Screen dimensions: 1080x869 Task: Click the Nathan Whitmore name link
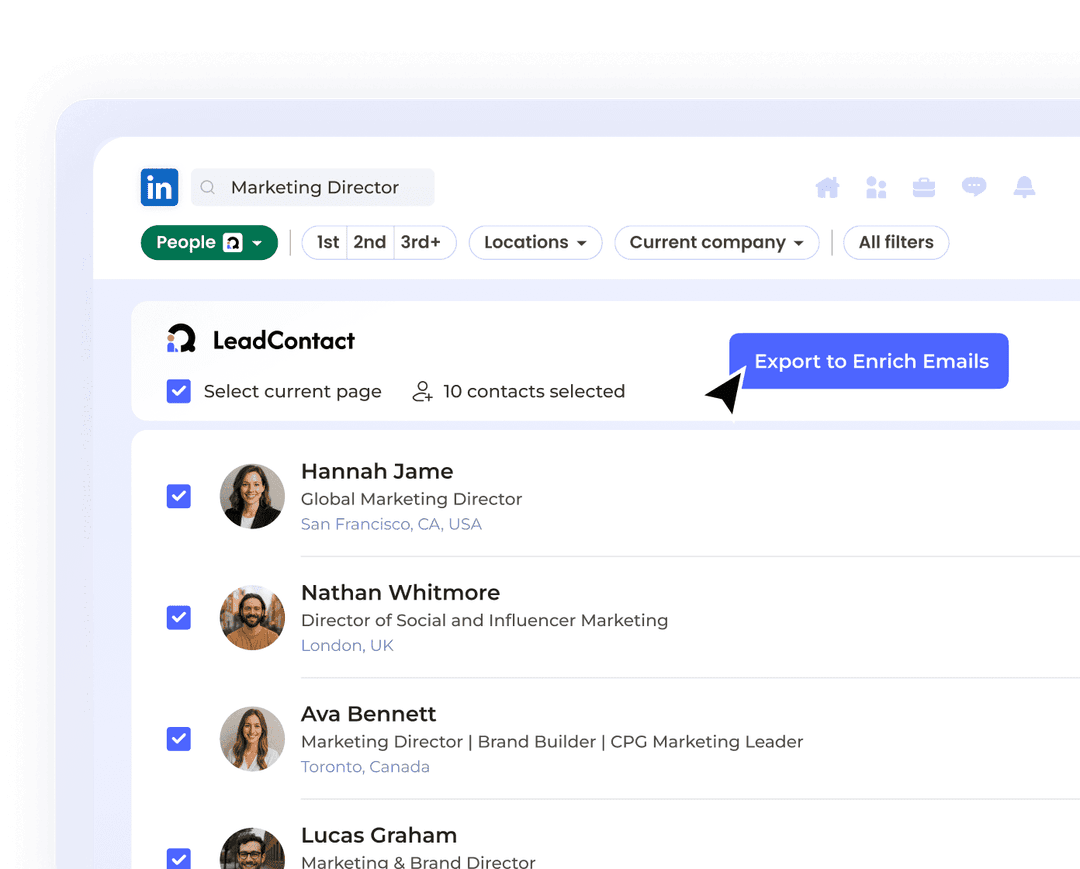(x=401, y=592)
